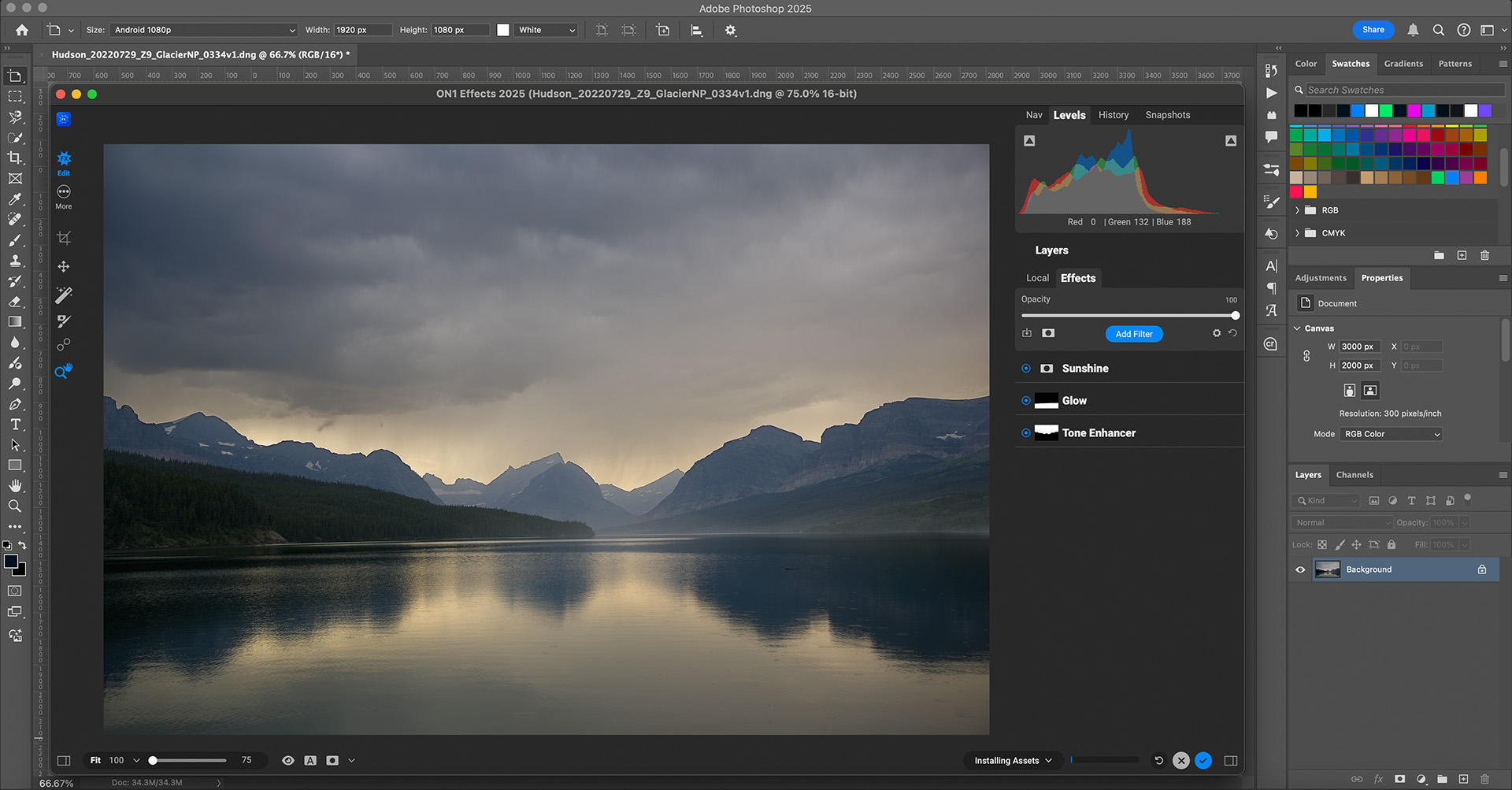Open the RGB Color mode dropdown
Screen dimensions: 1512x790
coord(1390,434)
